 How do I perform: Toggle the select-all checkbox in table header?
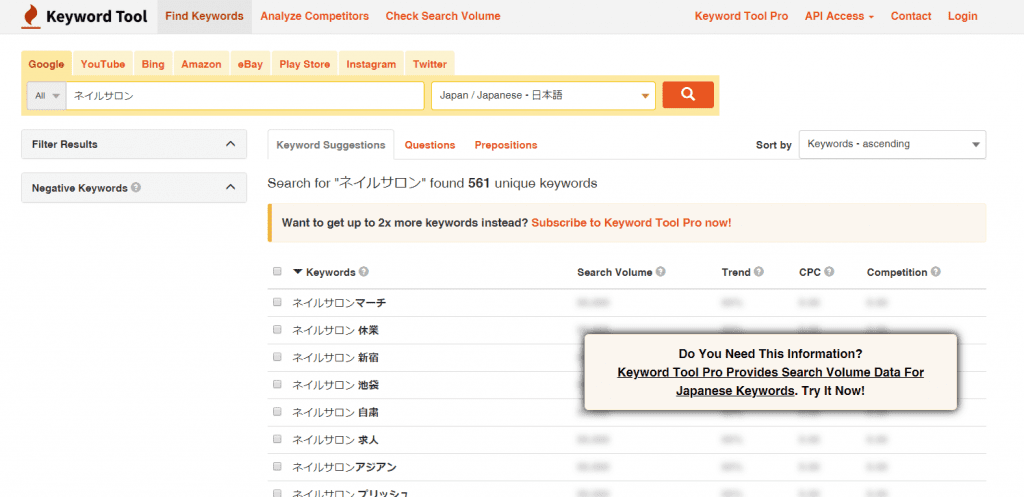[277, 271]
